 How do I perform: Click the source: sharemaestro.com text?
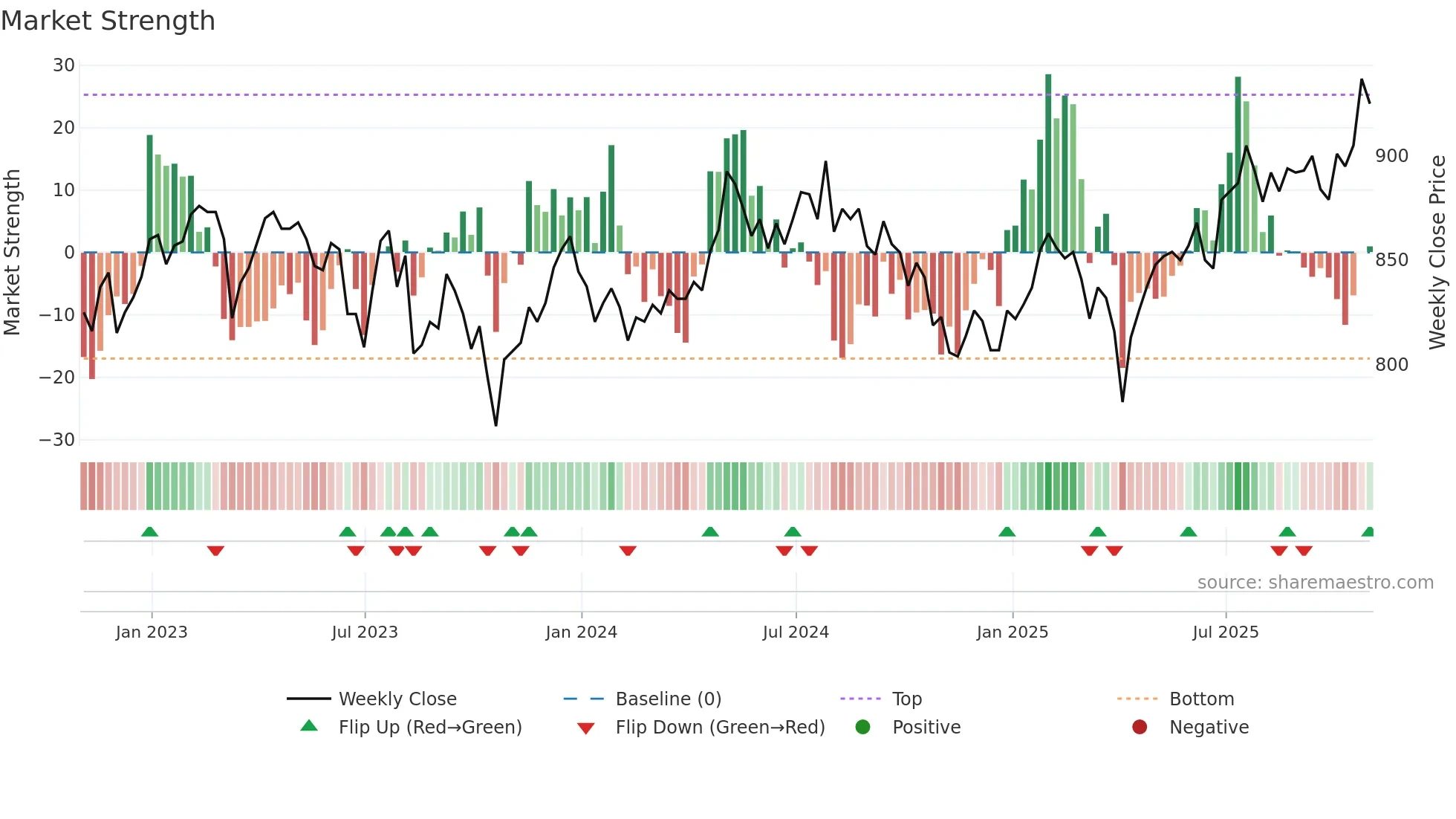point(1315,583)
